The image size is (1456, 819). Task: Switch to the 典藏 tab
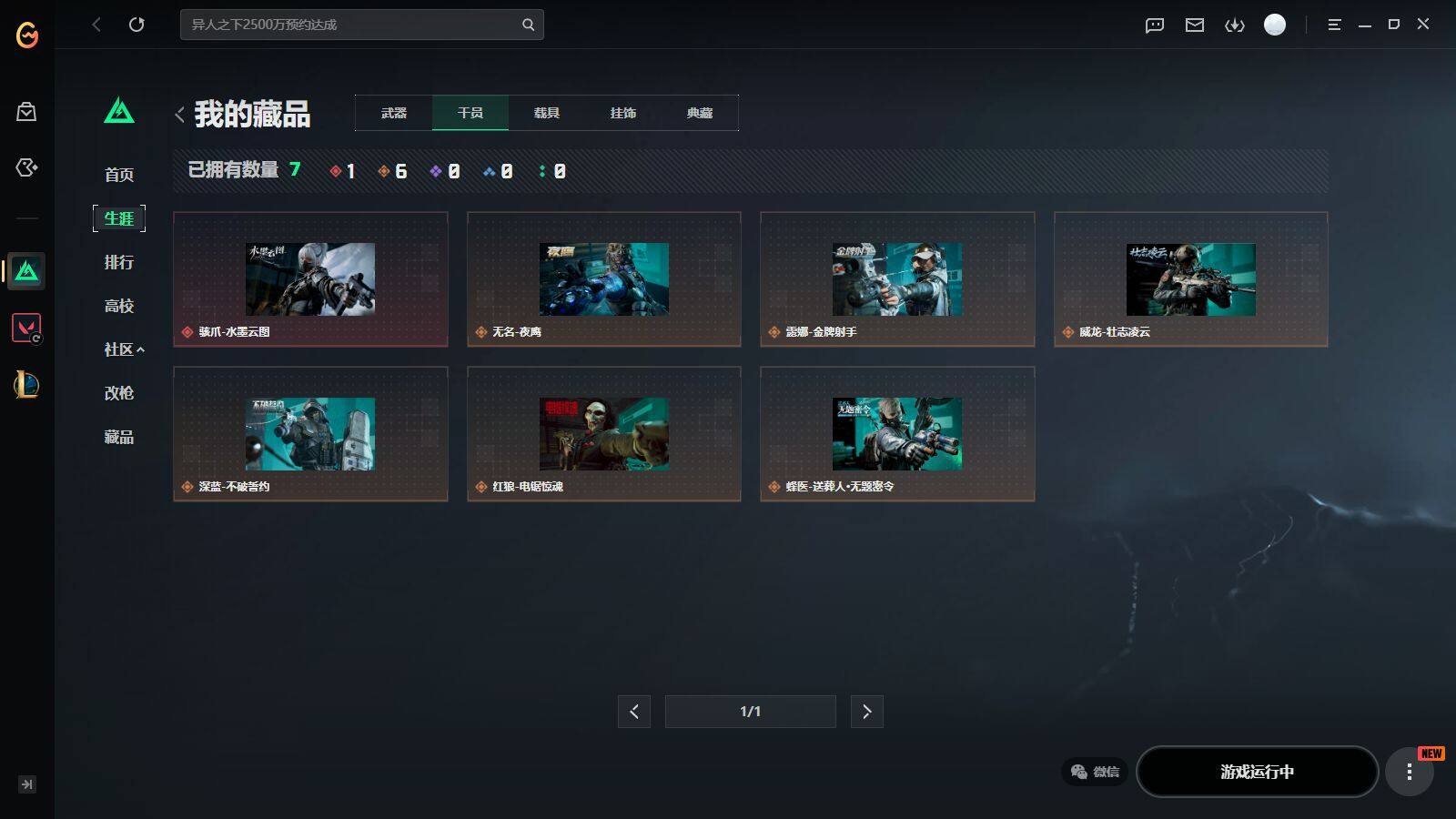click(700, 113)
